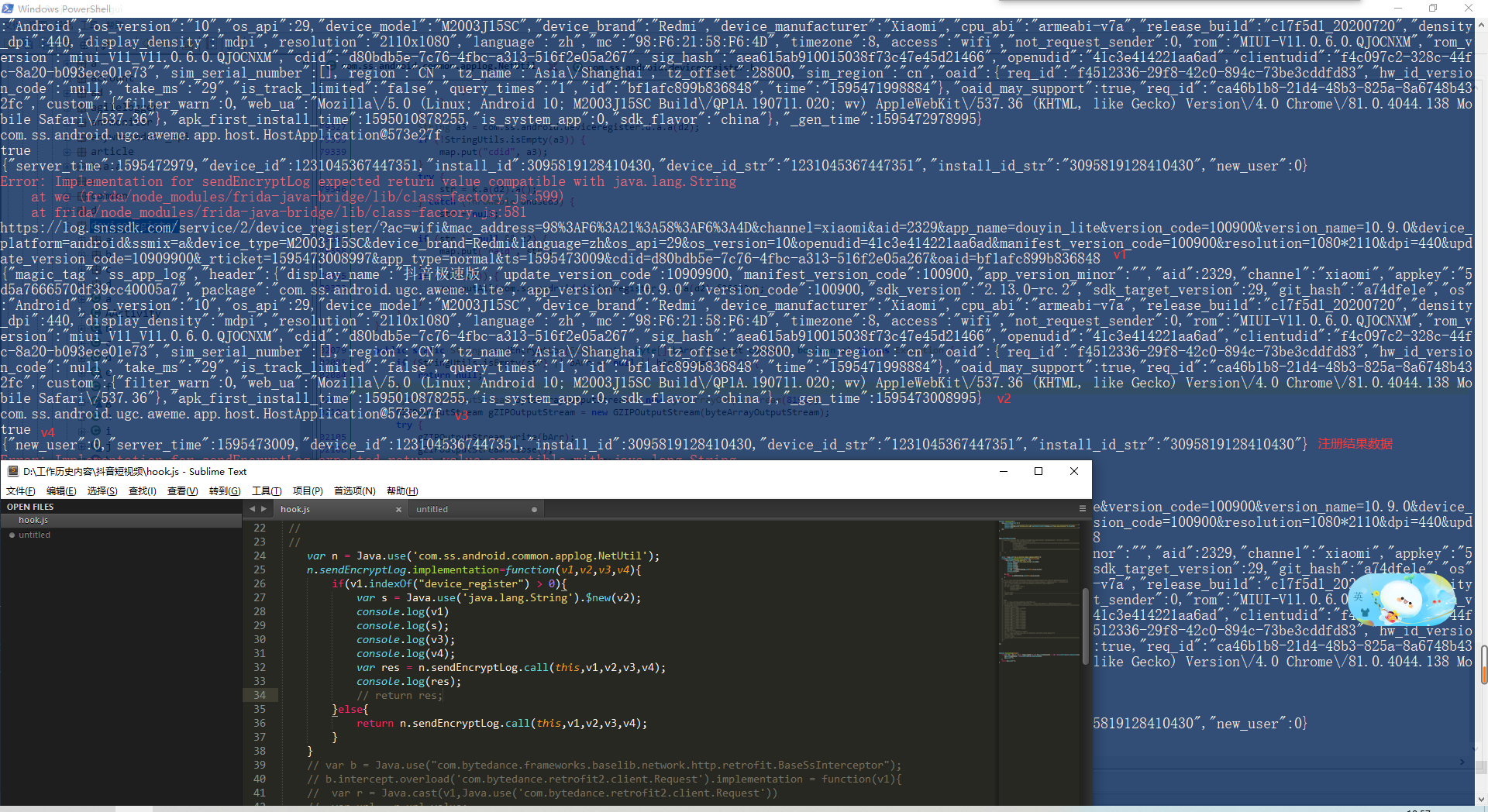1488x812 pixels.
Task: Click the Java.cast comment on line 41
Action: (x=542, y=793)
